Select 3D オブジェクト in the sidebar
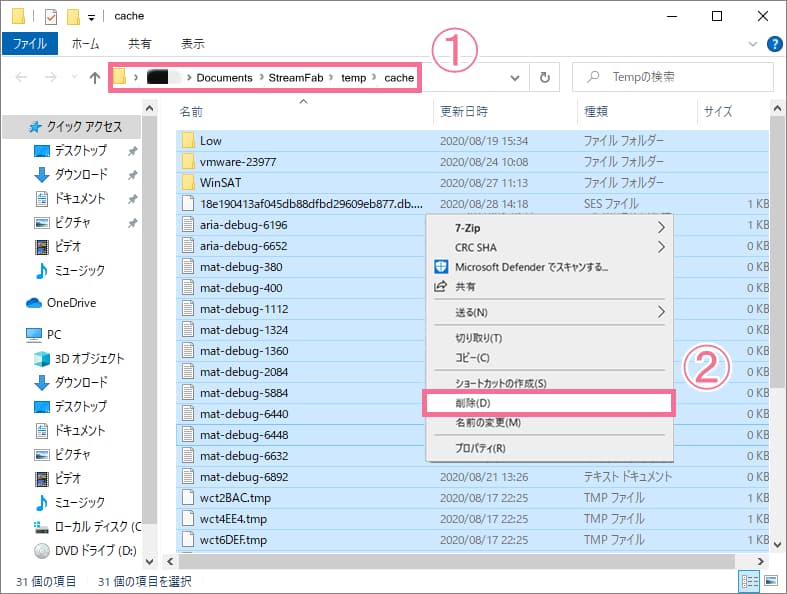 click(89, 358)
